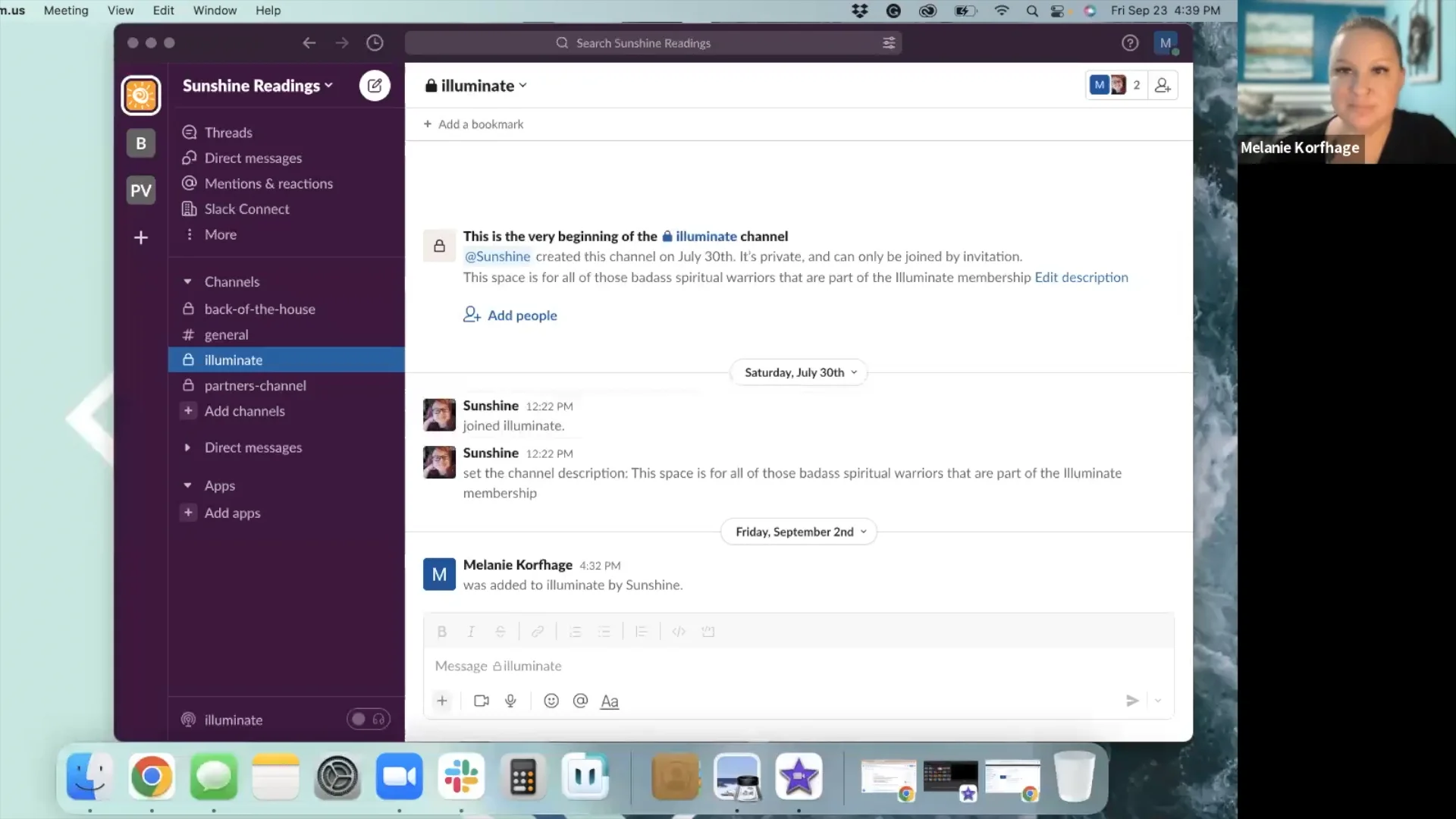The height and width of the screenshot is (819, 1456).
Task: Start a new message with compose icon
Action: (374, 85)
